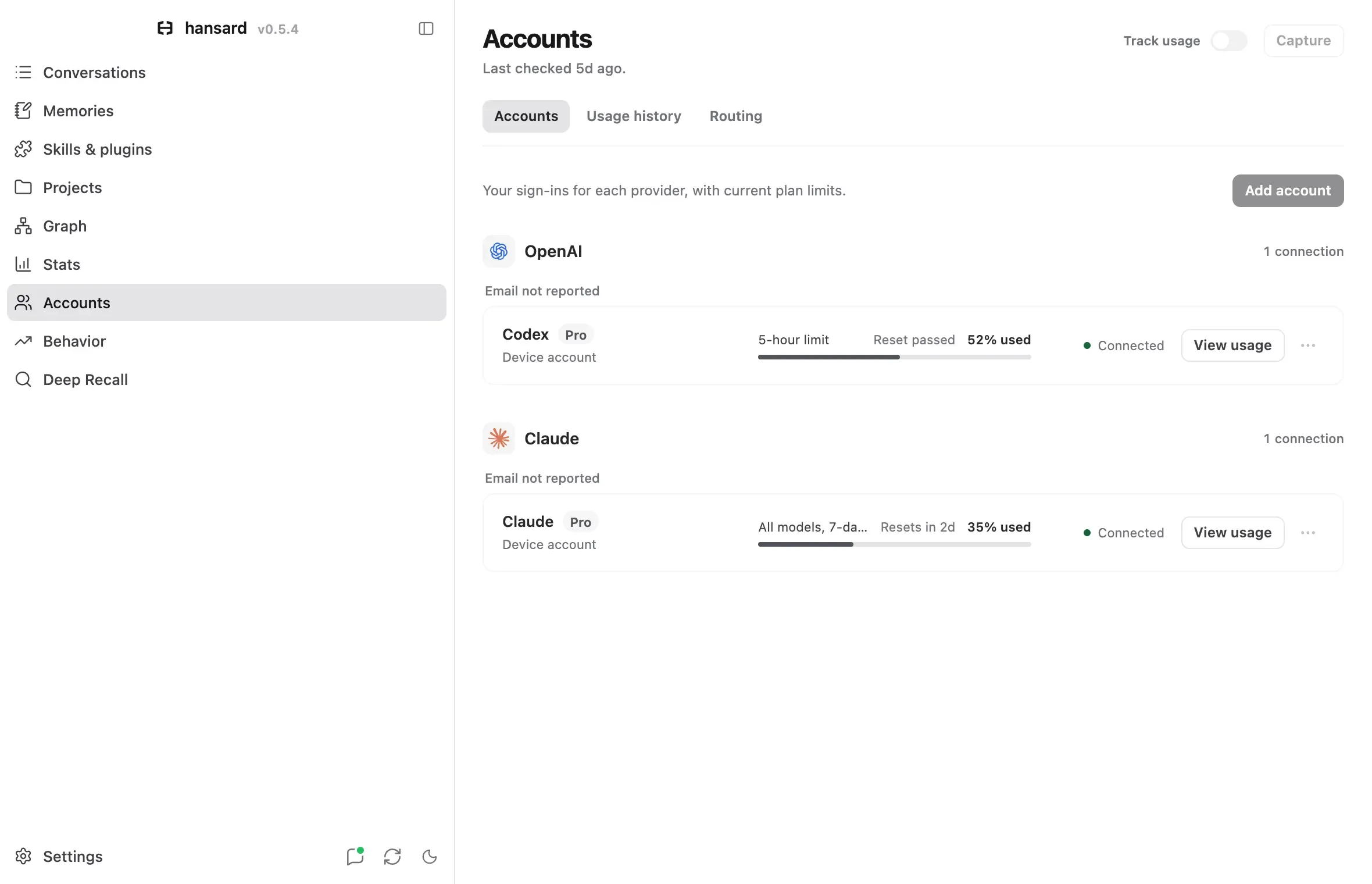Open more options for Codex row
Image resolution: width=1372 pixels, height=884 pixels.
(1308, 345)
